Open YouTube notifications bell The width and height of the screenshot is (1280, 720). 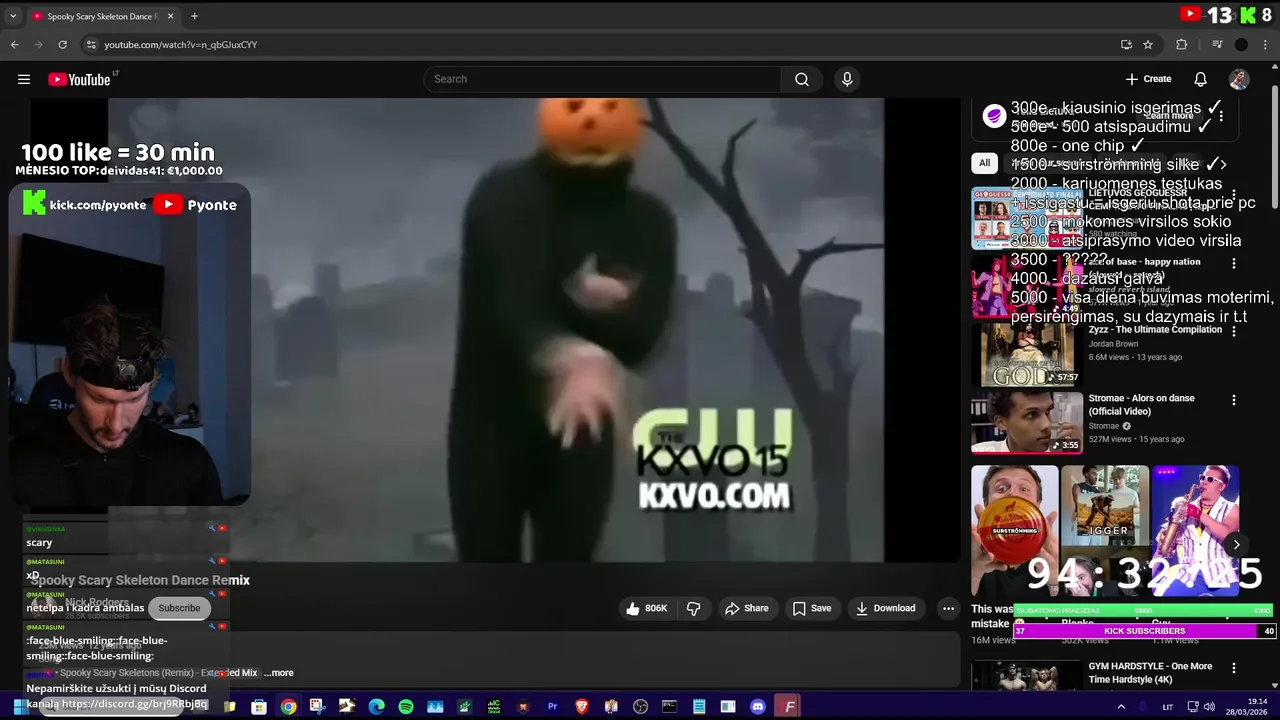(x=1200, y=79)
